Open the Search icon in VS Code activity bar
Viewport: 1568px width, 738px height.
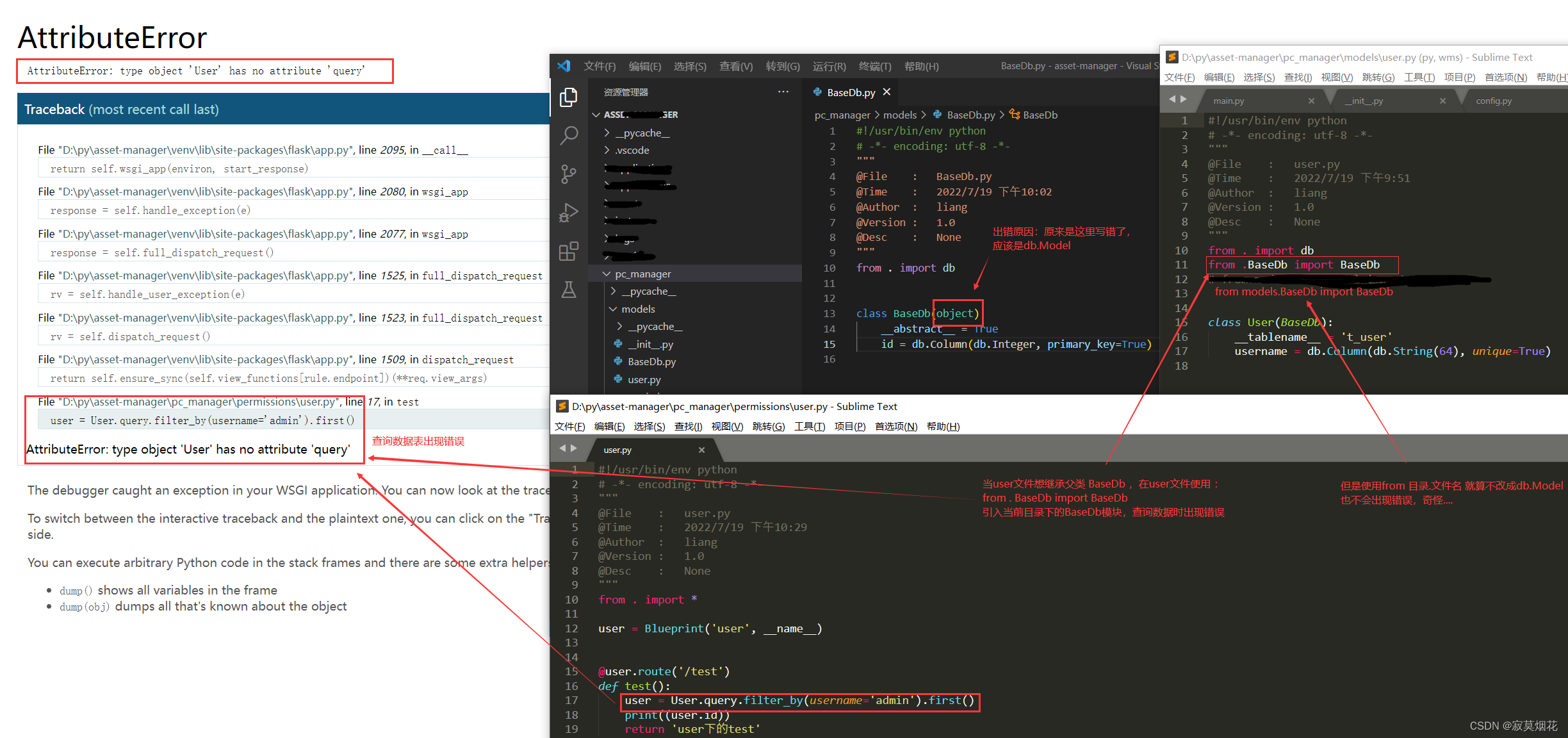[568, 135]
